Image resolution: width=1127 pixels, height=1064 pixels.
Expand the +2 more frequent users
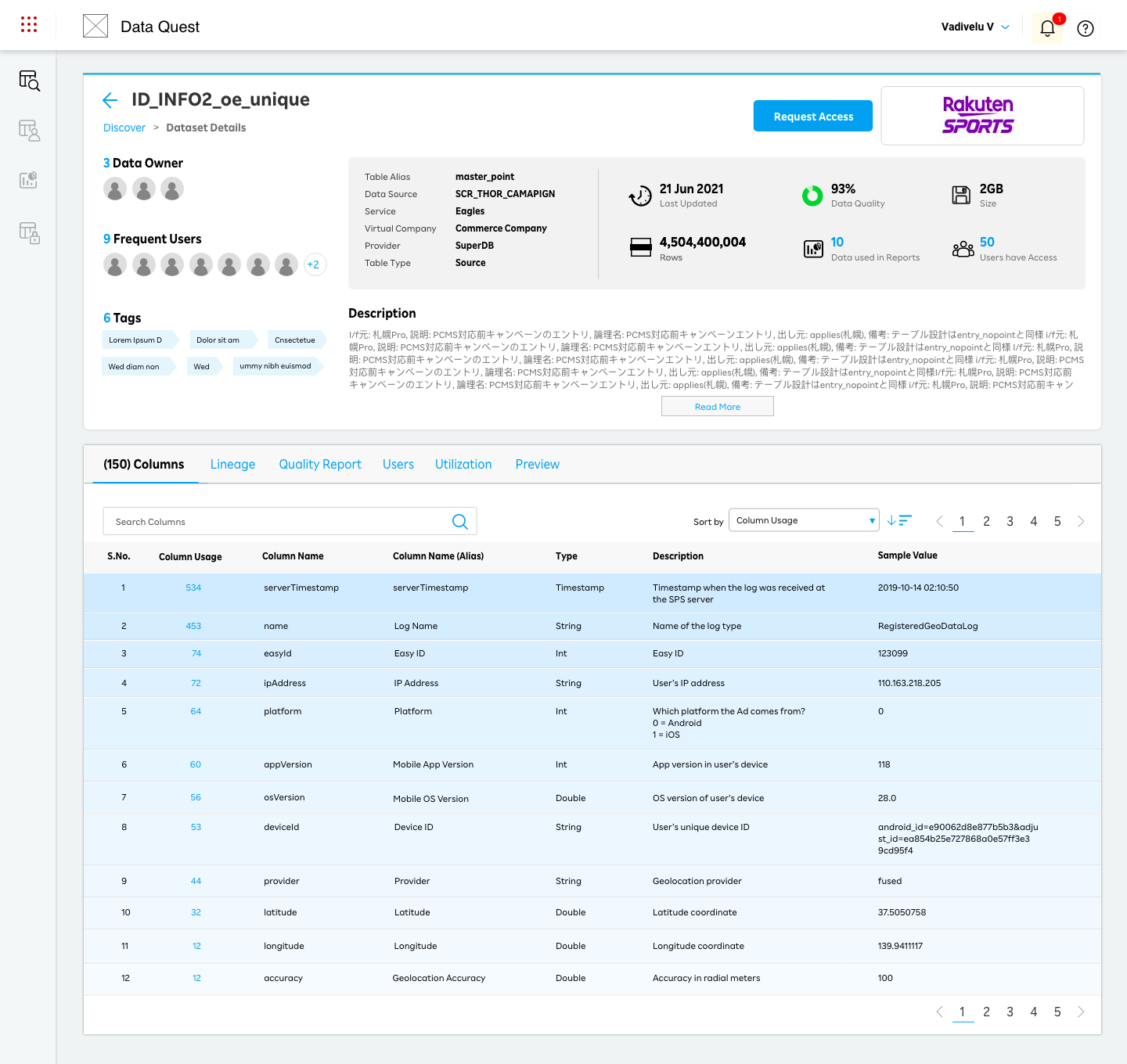click(x=313, y=264)
